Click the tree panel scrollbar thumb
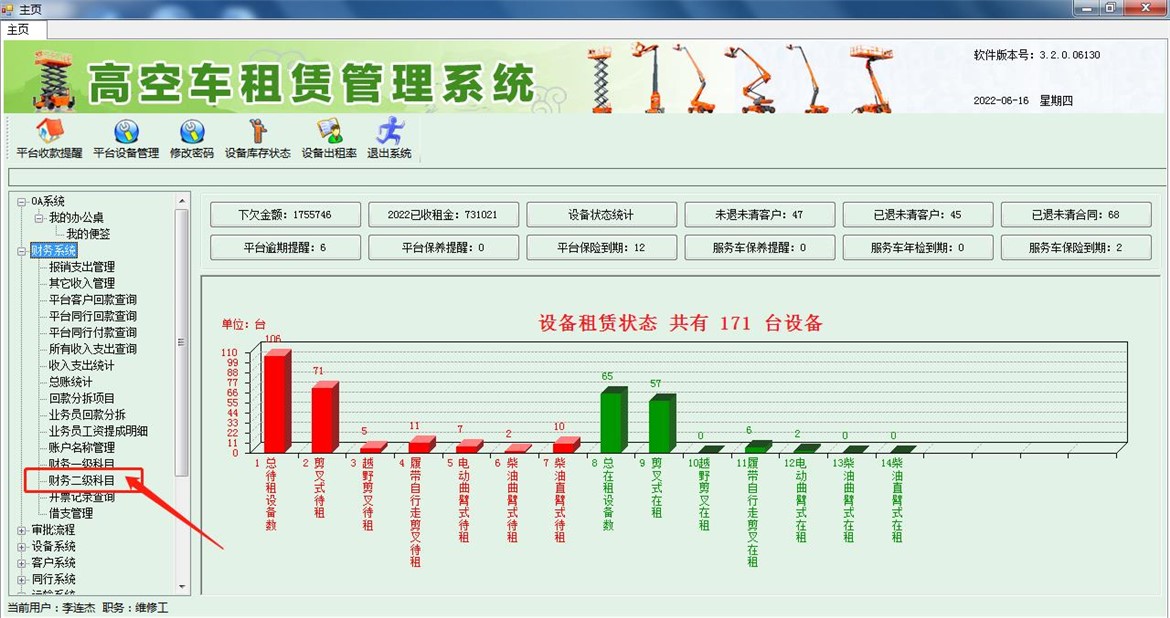The height and width of the screenshot is (618, 1170). click(181, 342)
